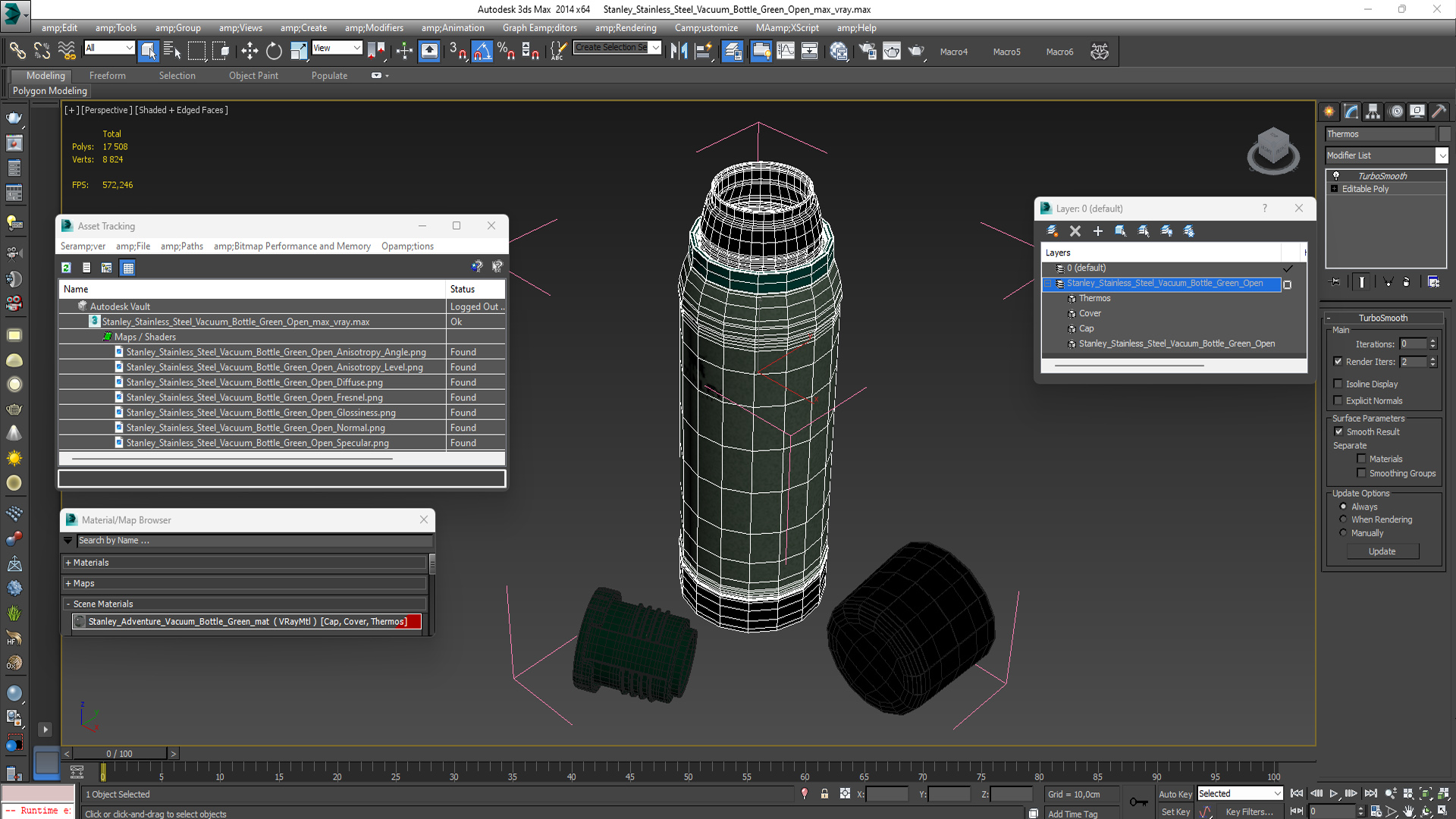
Task: Enable Isoline Display checkbox
Action: coord(1338,384)
